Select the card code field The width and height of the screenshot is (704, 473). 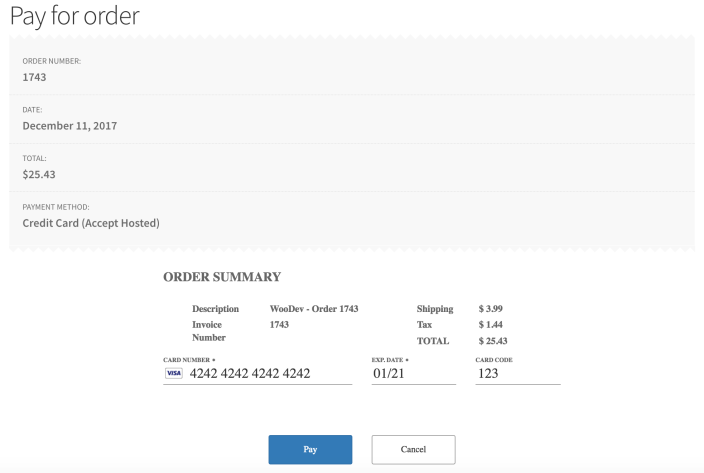[516, 374]
